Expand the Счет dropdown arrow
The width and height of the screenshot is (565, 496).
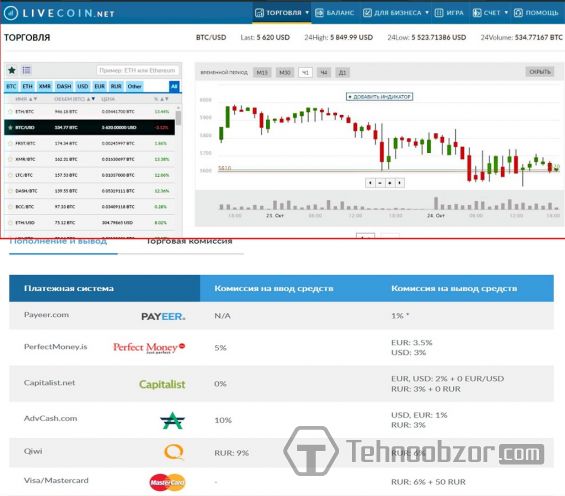coord(506,13)
